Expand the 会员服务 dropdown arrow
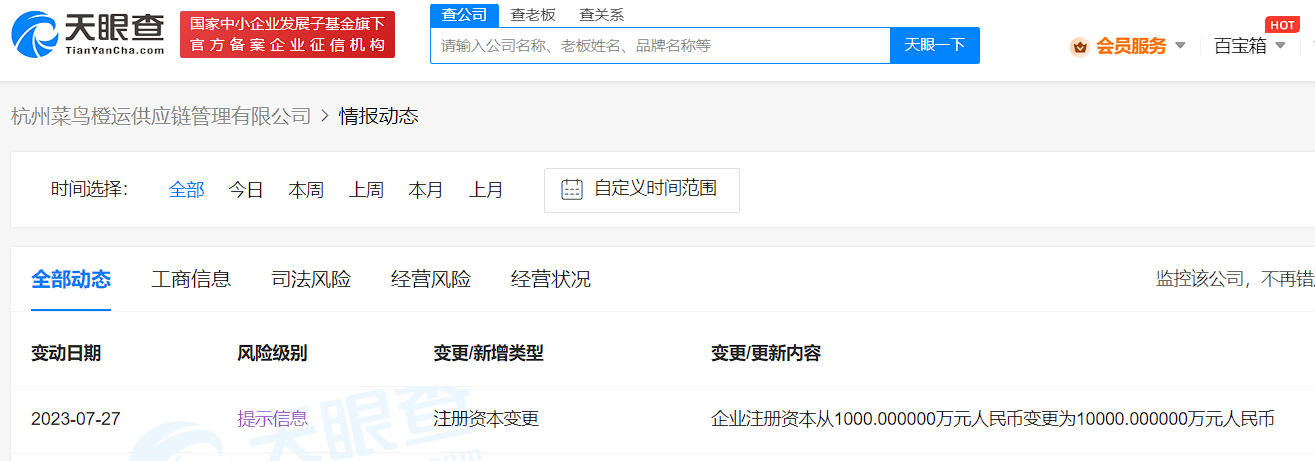Viewport: 1315px width, 461px height. click(x=1180, y=46)
